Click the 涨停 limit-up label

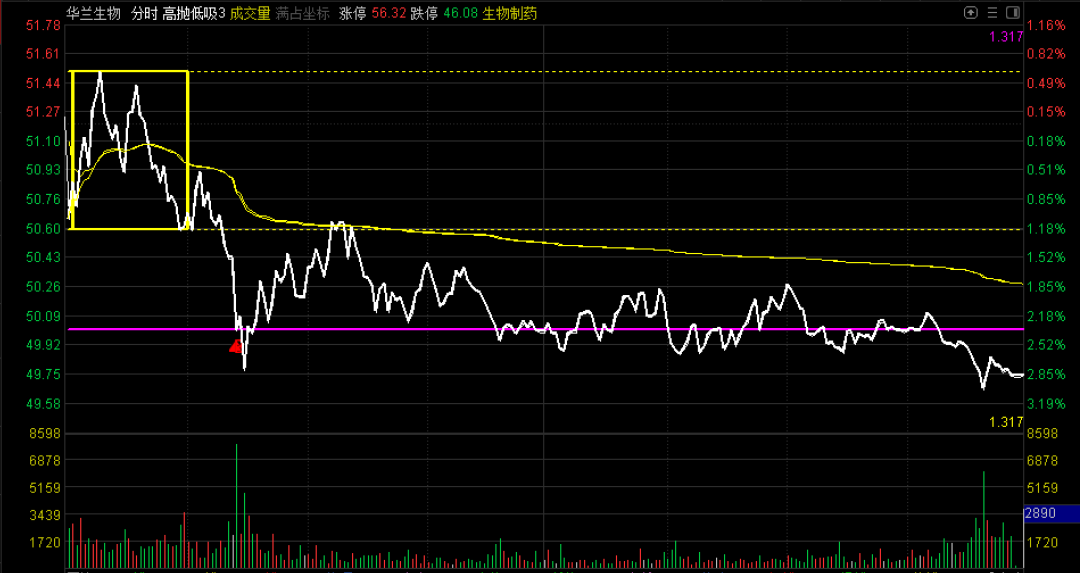tap(353, 13)
